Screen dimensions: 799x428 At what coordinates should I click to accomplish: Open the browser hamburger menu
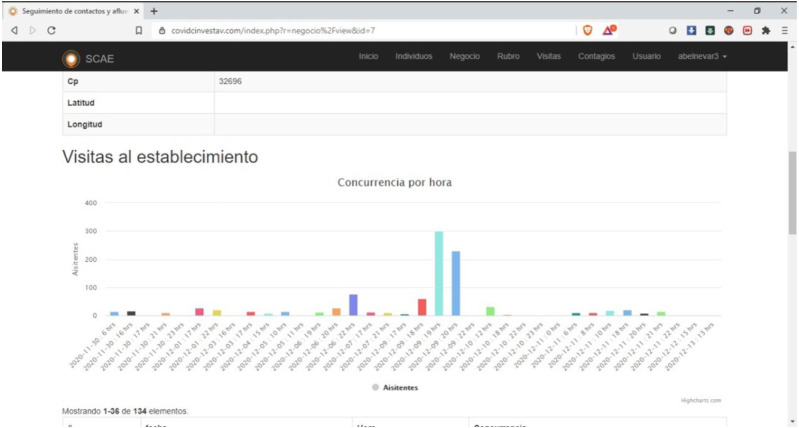point(785,31)
